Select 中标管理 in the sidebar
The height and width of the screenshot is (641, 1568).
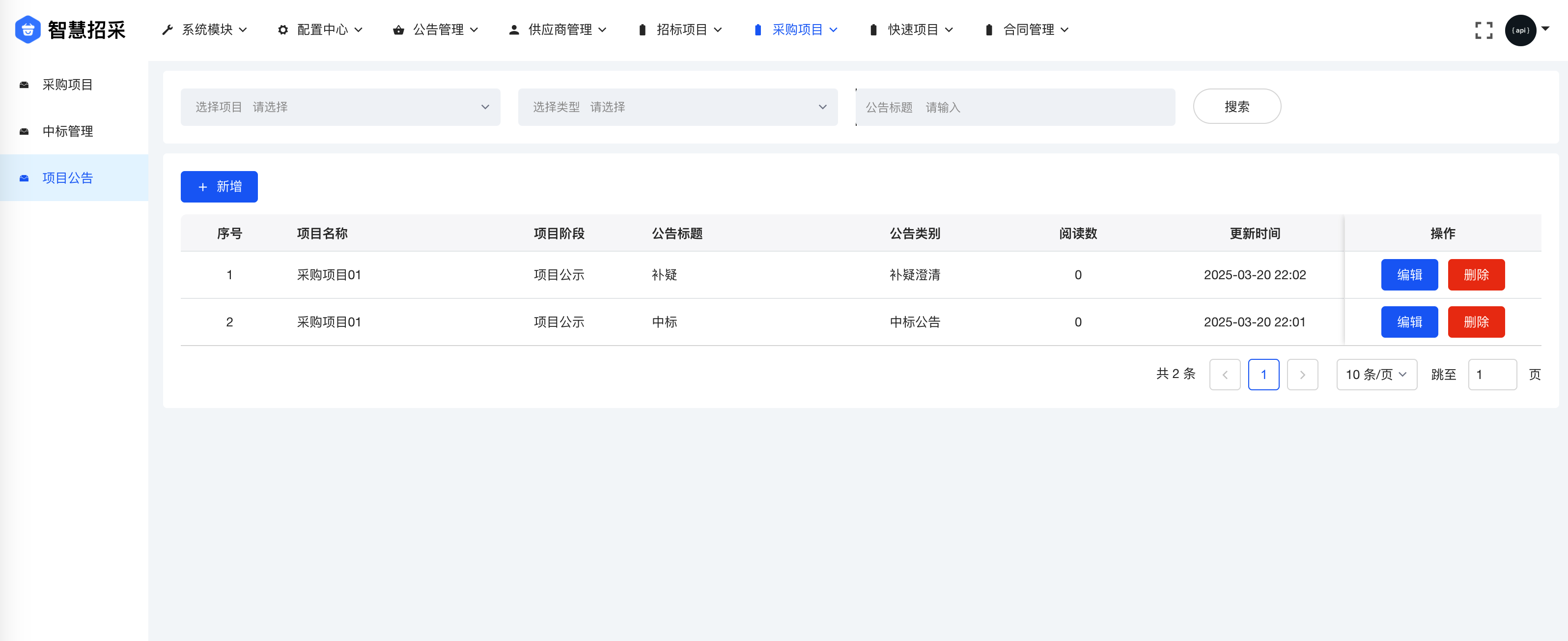tap(67, 132)
